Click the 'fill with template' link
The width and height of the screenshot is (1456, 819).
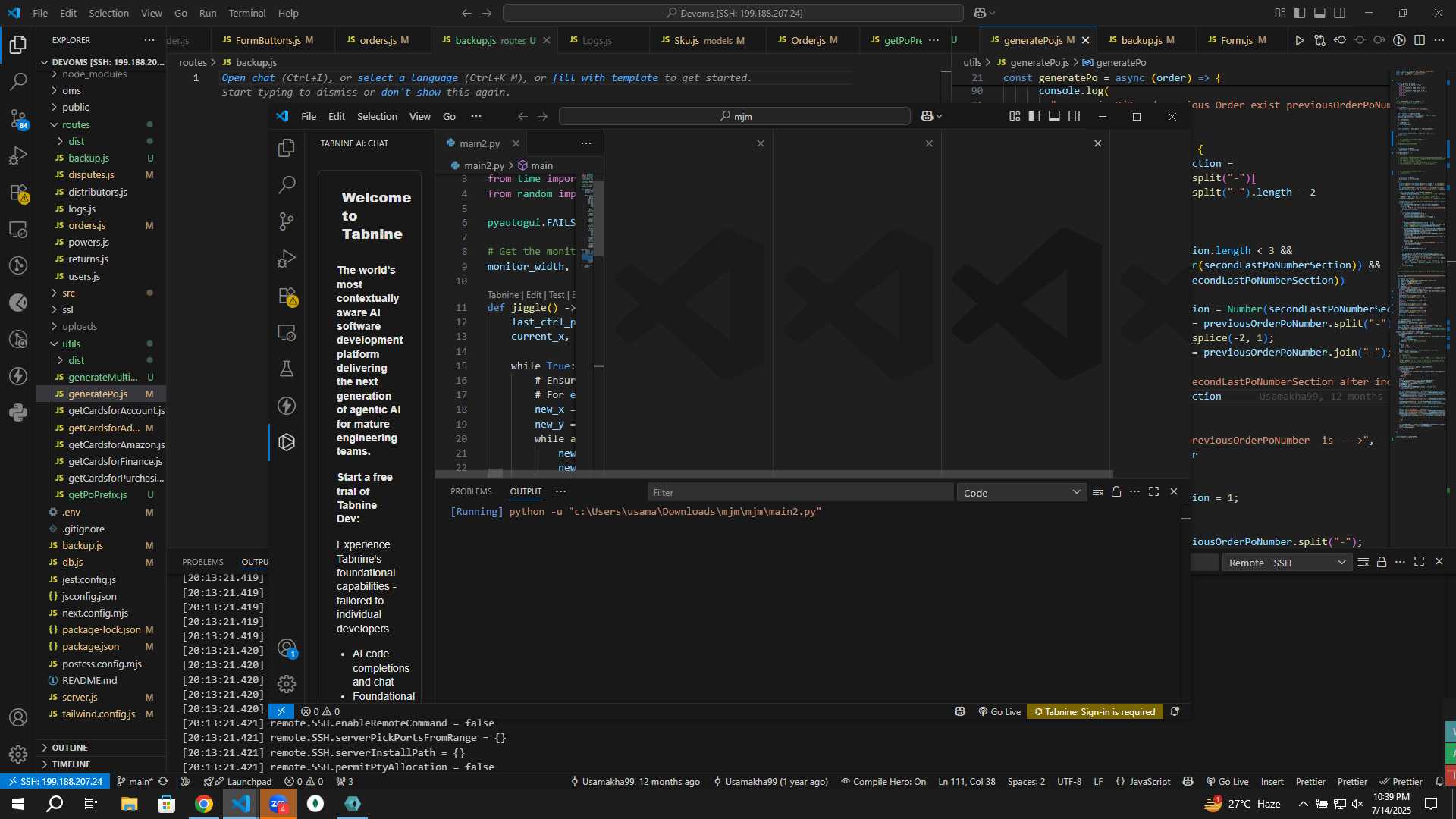tap(605, 78)
